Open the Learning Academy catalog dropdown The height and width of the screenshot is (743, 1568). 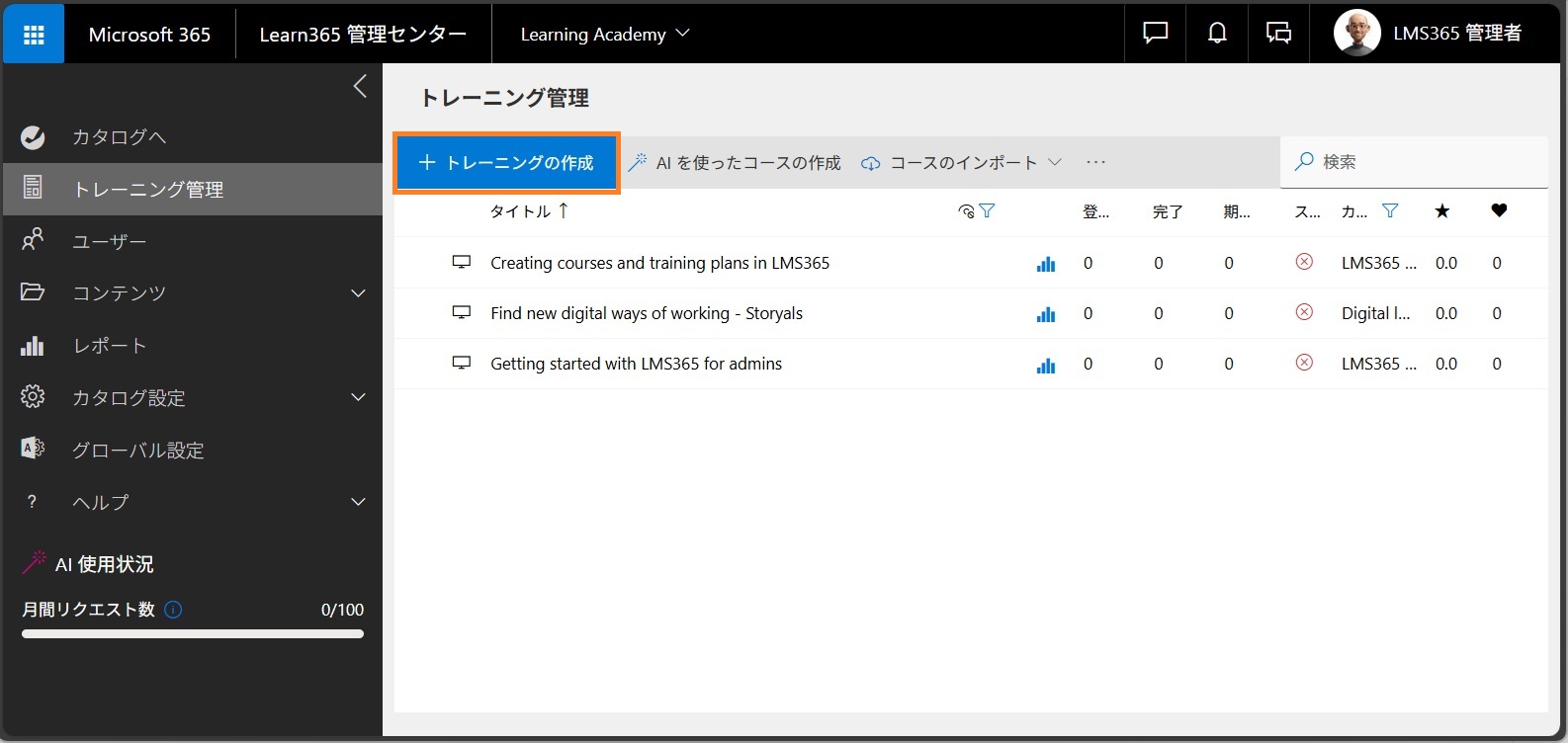(605, 34)
